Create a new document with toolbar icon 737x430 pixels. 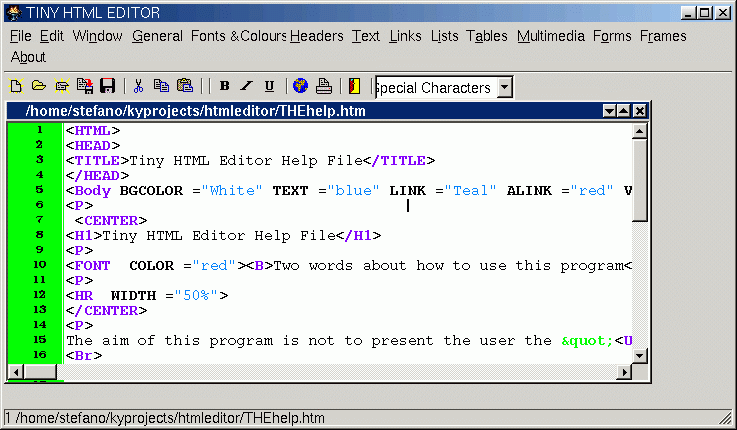click(16, 87)
